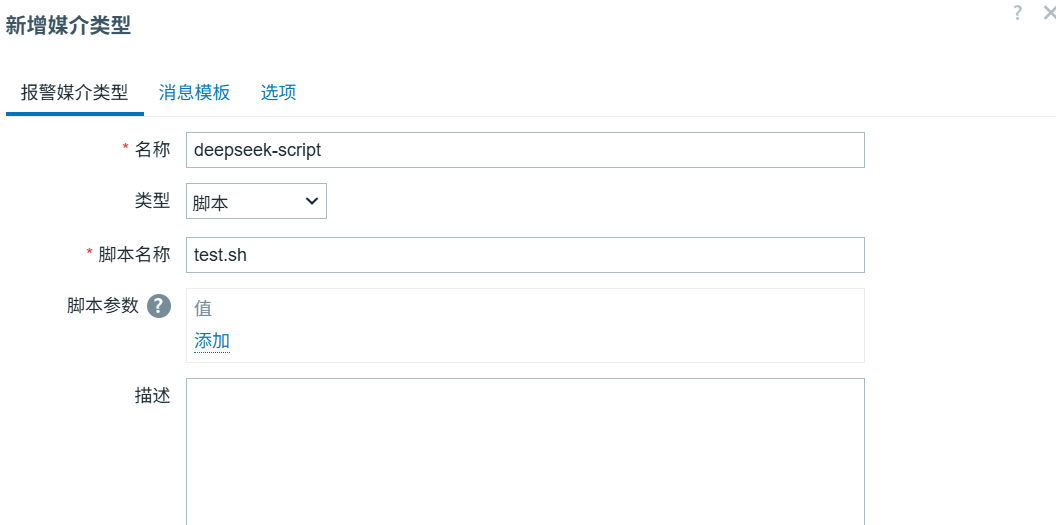
Task: Click the 脚本参数 help hint icon
Action: pyautogui.click(x=159, y=306)
